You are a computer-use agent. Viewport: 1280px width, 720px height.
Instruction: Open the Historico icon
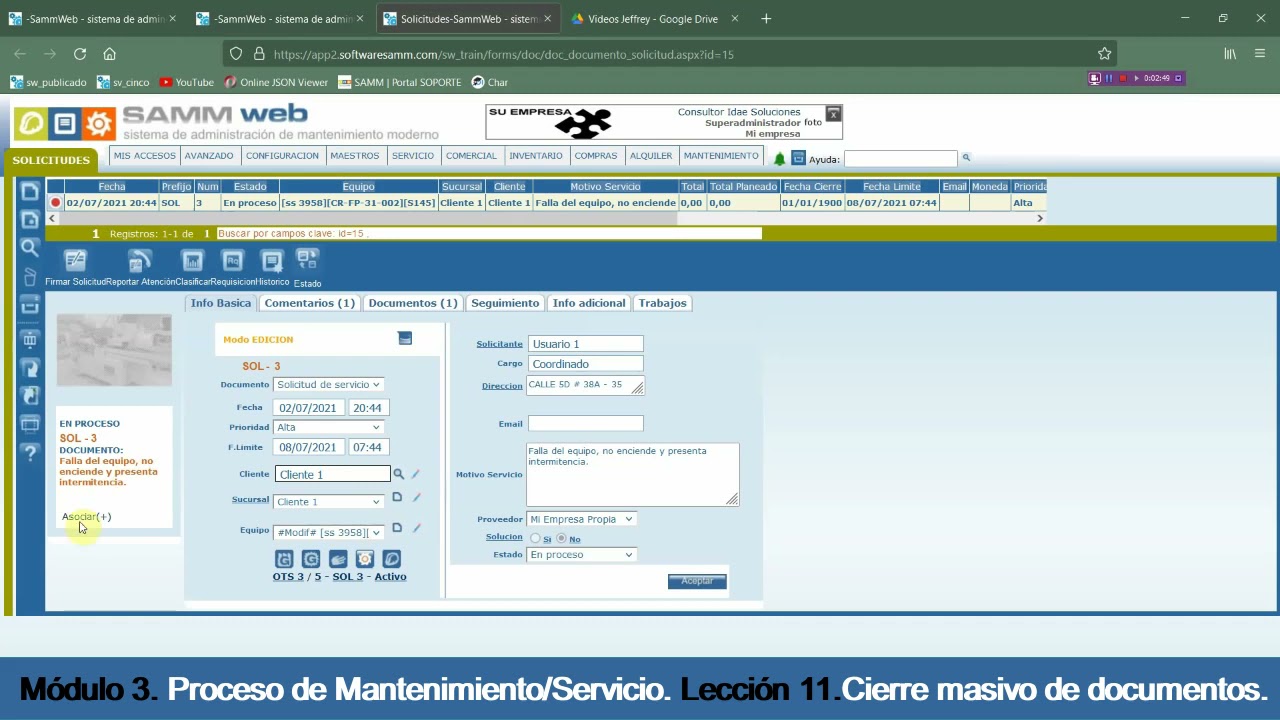(272, 261)
